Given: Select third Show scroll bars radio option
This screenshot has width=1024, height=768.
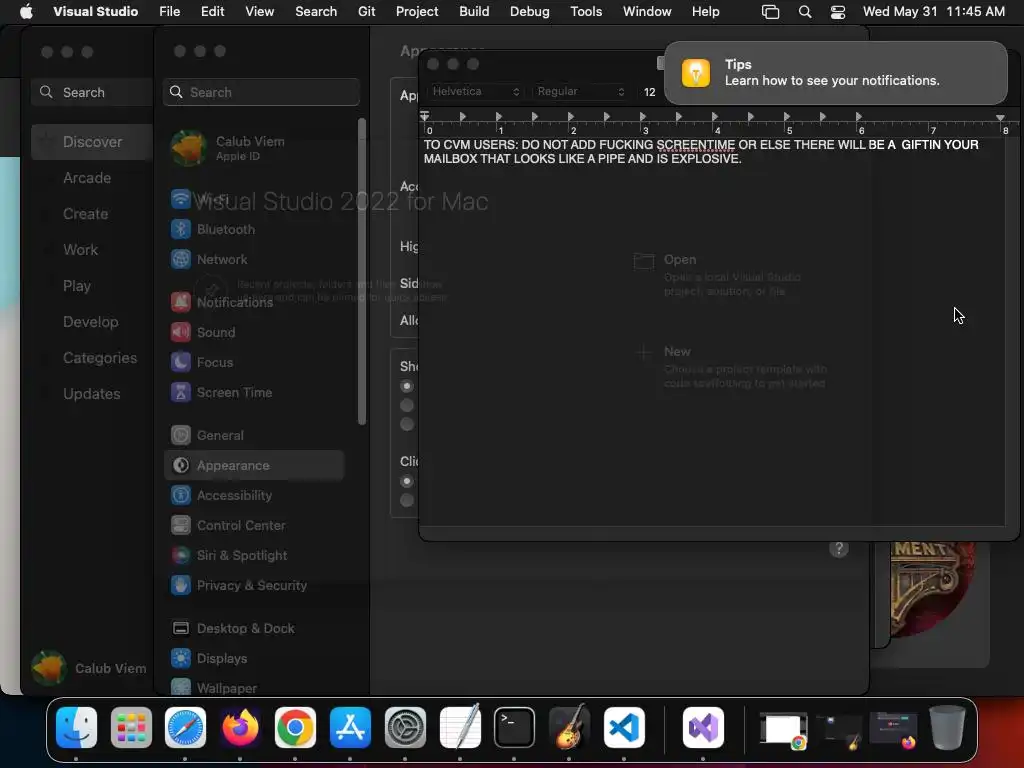Looking at the screenshot, I should click(x=407, y=424).
